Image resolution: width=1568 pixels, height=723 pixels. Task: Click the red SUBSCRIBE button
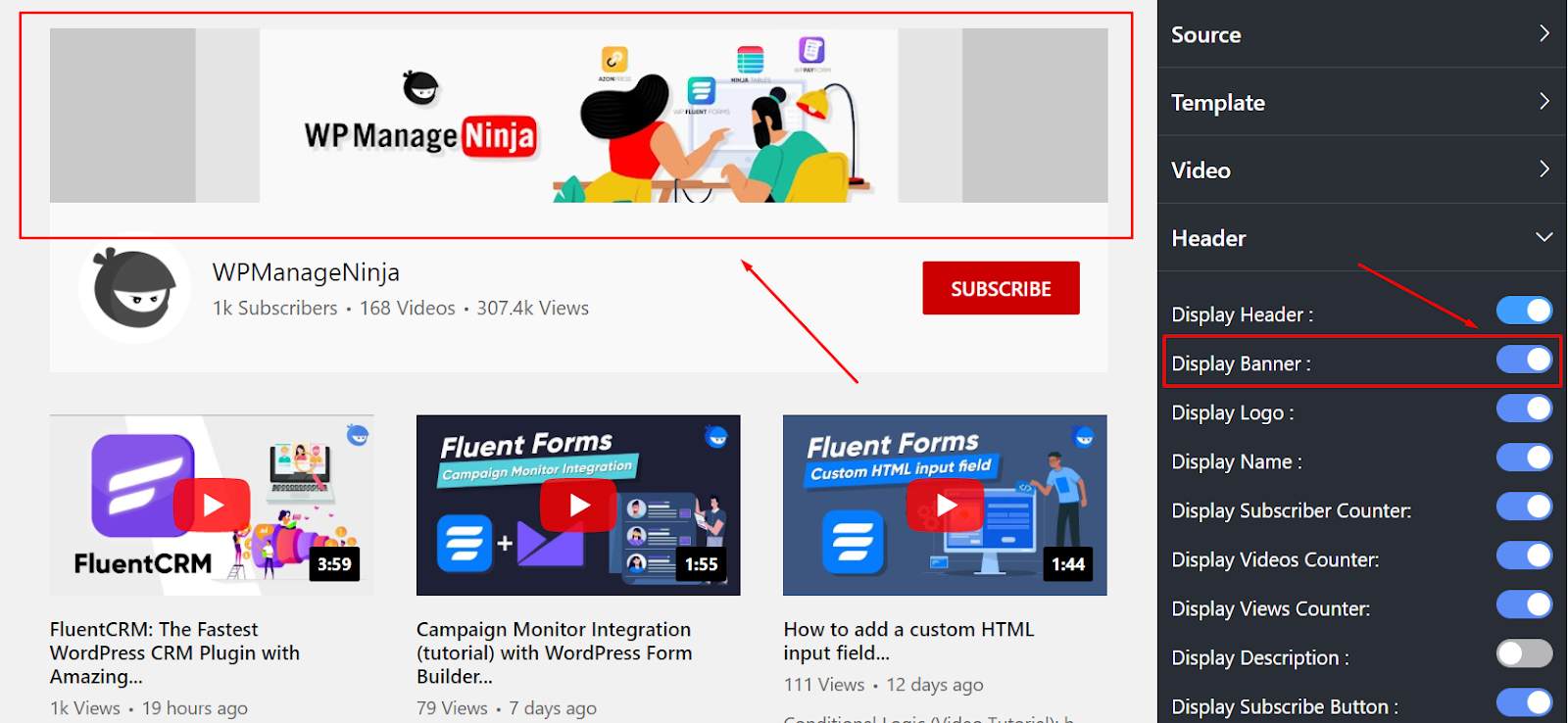point(1001,288)
